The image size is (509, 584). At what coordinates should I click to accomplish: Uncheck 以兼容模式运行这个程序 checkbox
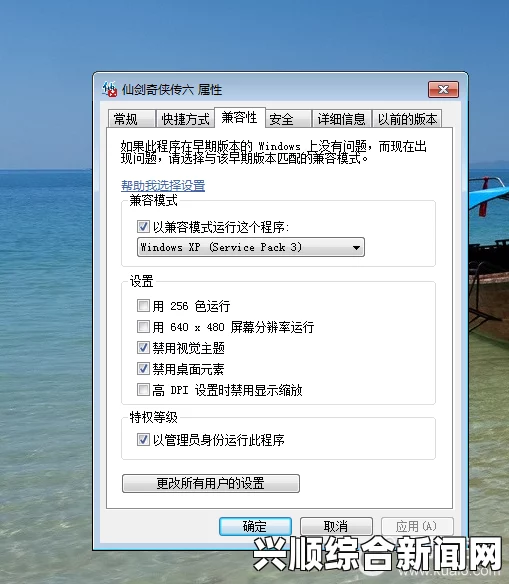143,226
